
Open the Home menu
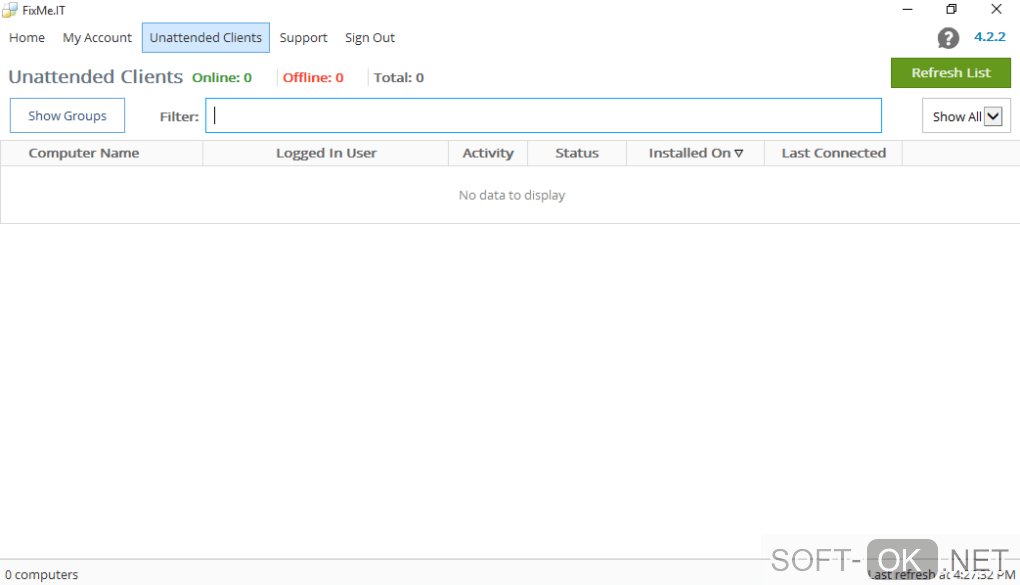tap(27, 38)
